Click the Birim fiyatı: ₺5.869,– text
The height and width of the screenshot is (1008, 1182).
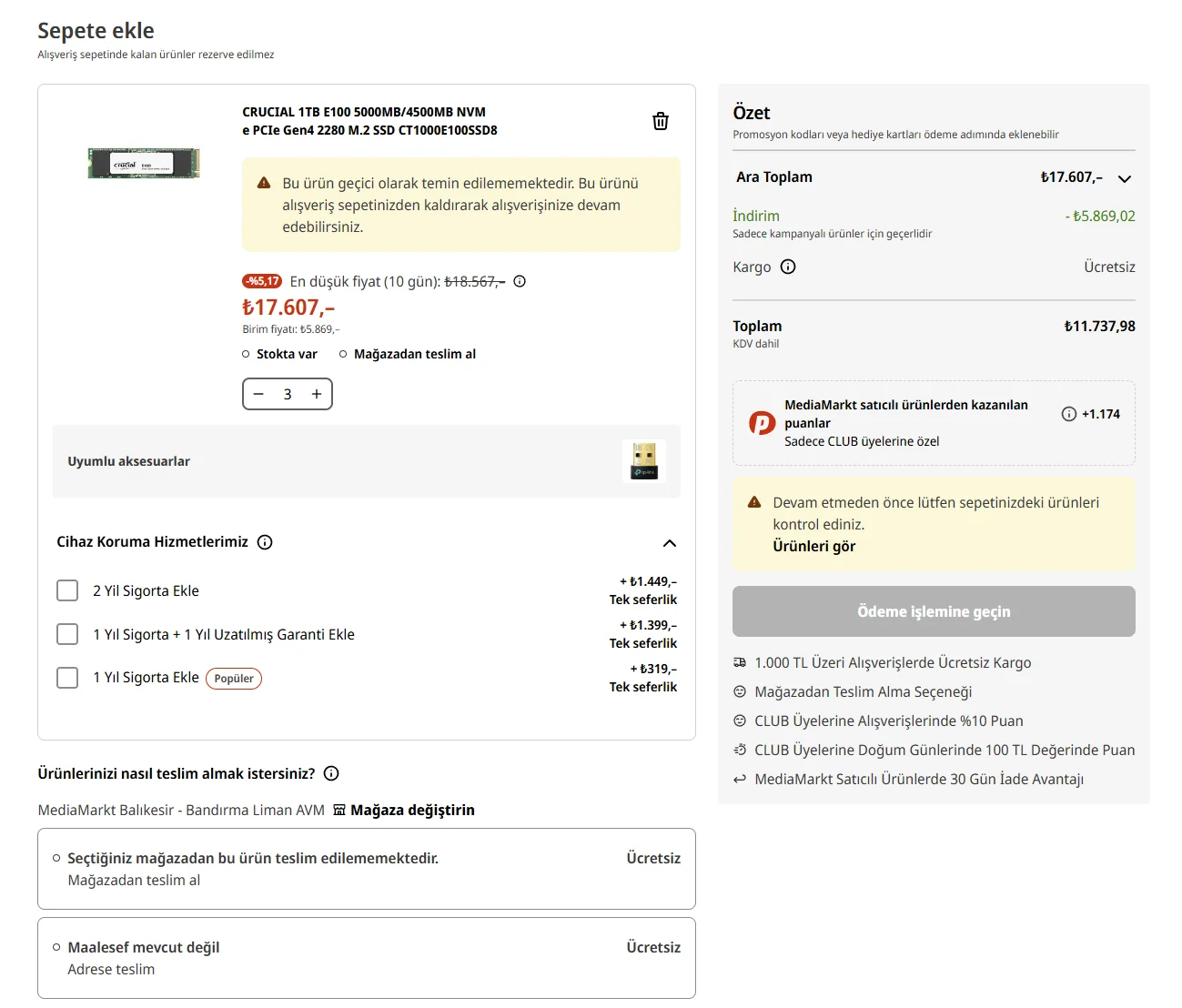(291, 329)
